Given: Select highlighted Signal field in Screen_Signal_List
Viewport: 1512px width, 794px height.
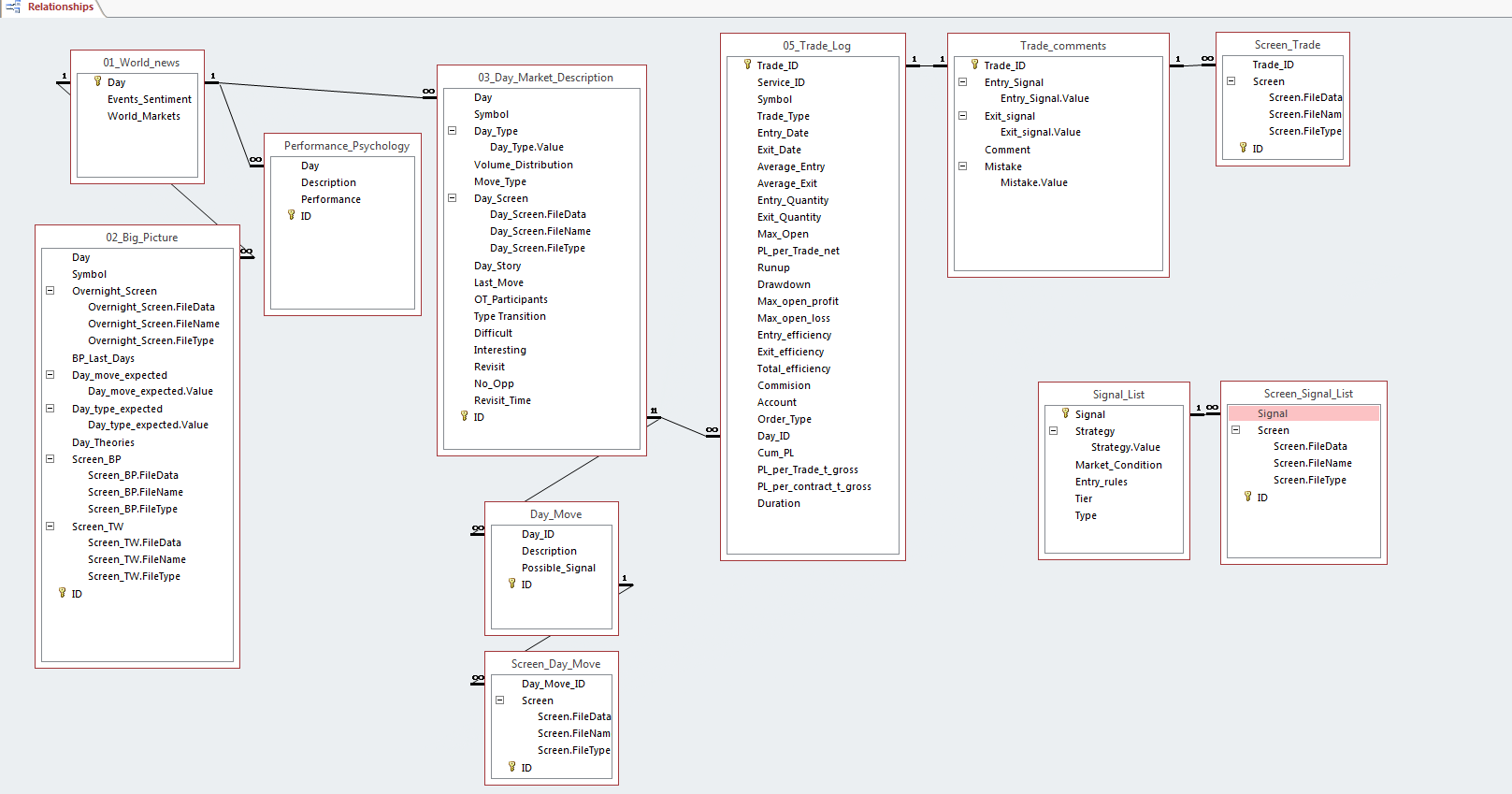Looking at the screenshot, I should pyautogui.click(x=1303, y=413).
